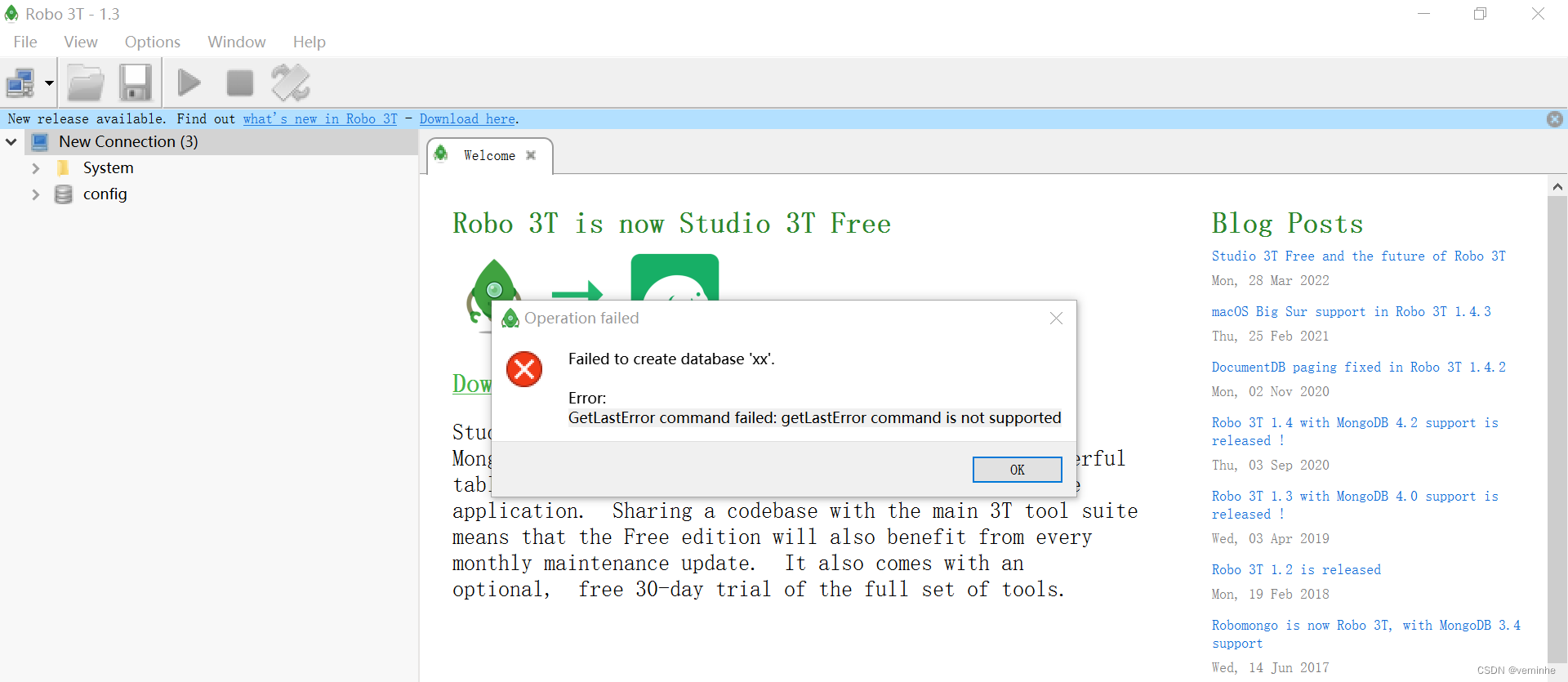This screenshot has height=682, width=1568.
Task: Click the Studio 3T green logo image
Action: [675, 278]
